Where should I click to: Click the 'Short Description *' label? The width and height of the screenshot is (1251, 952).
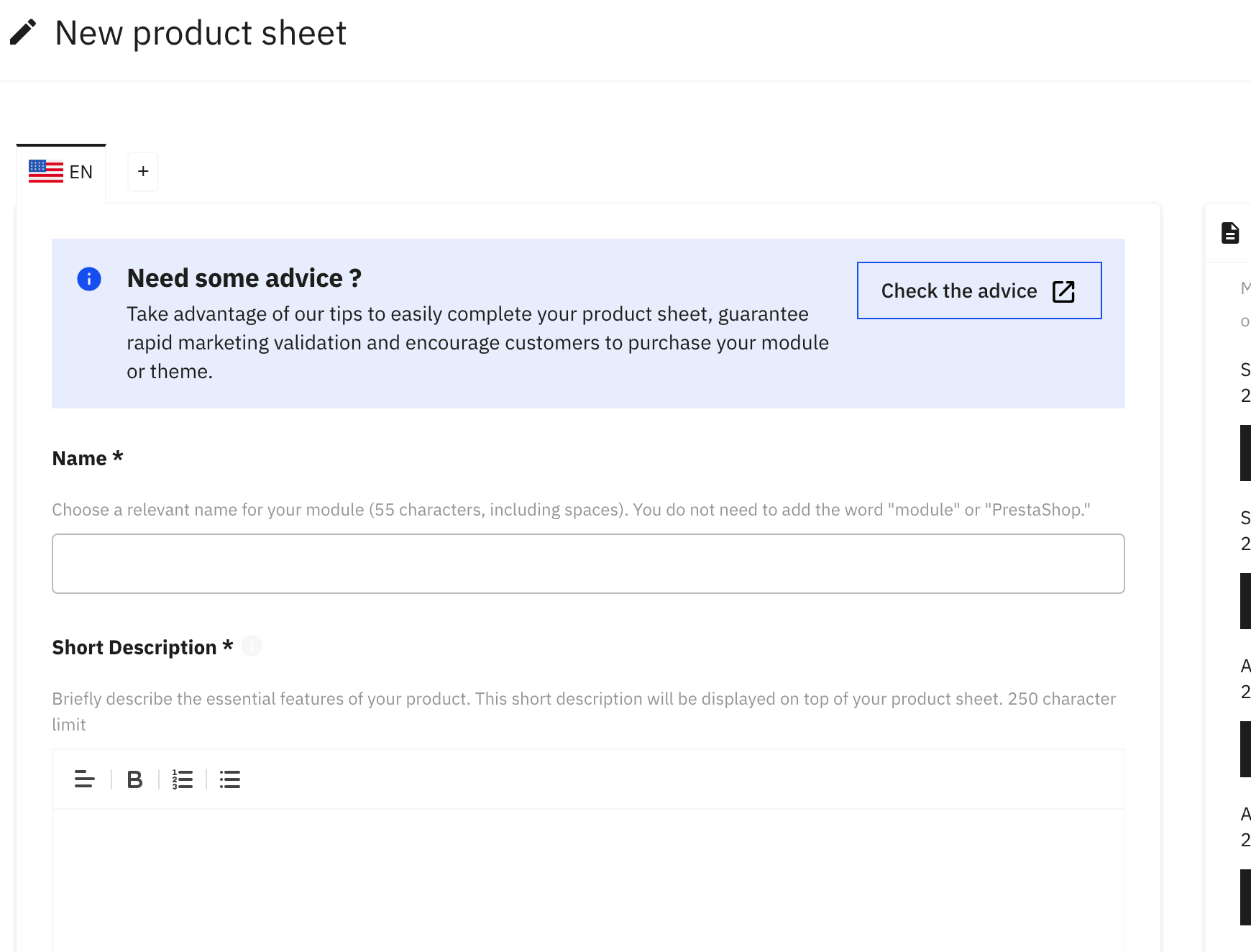[x=142, y=647]
